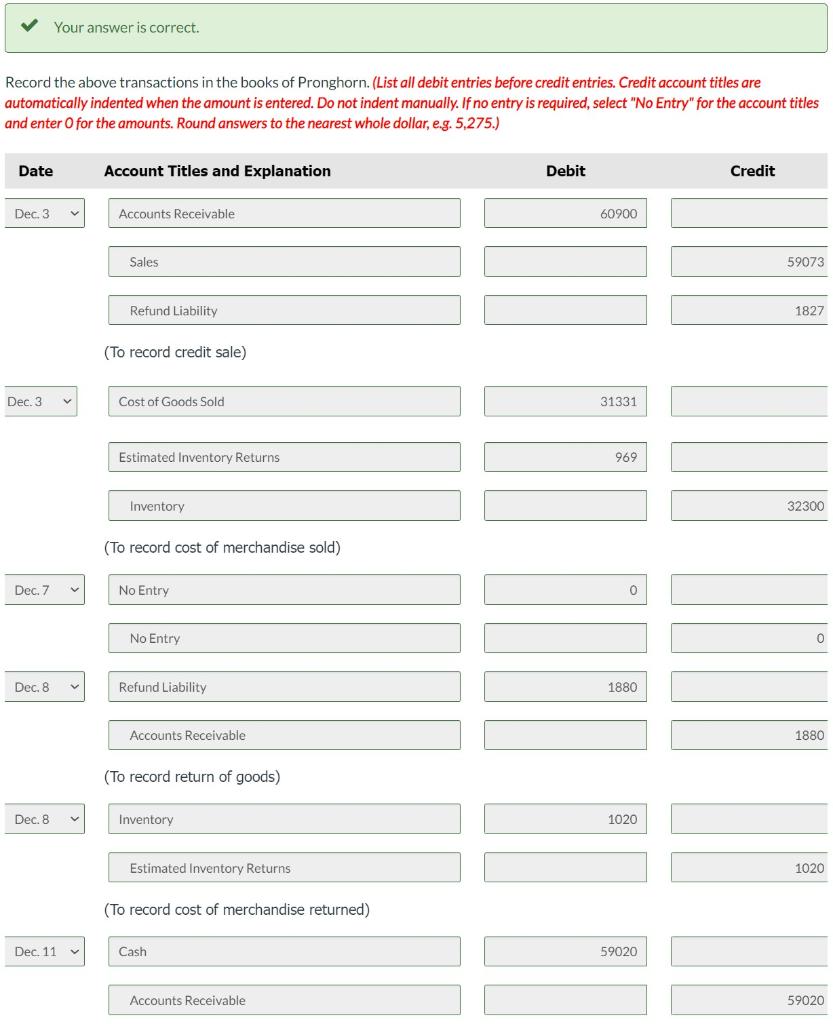Expand the second Dec. 8 date selector

tap(45, 818)
